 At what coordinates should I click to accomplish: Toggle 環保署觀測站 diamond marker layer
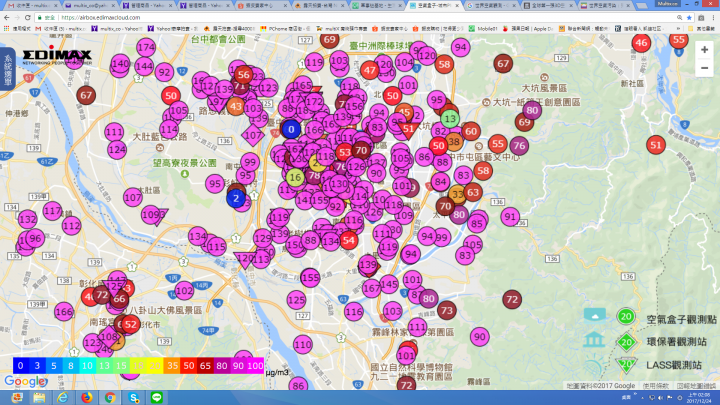click(x=626, y=342)
